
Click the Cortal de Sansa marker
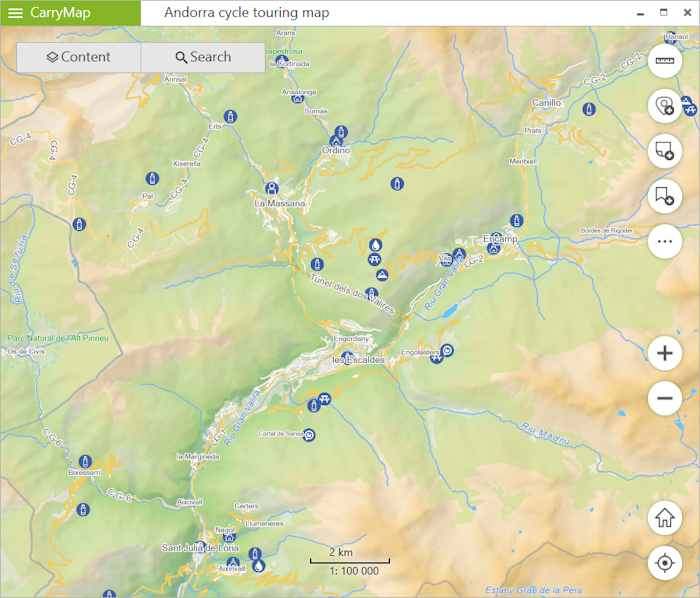tap(309, 435)
